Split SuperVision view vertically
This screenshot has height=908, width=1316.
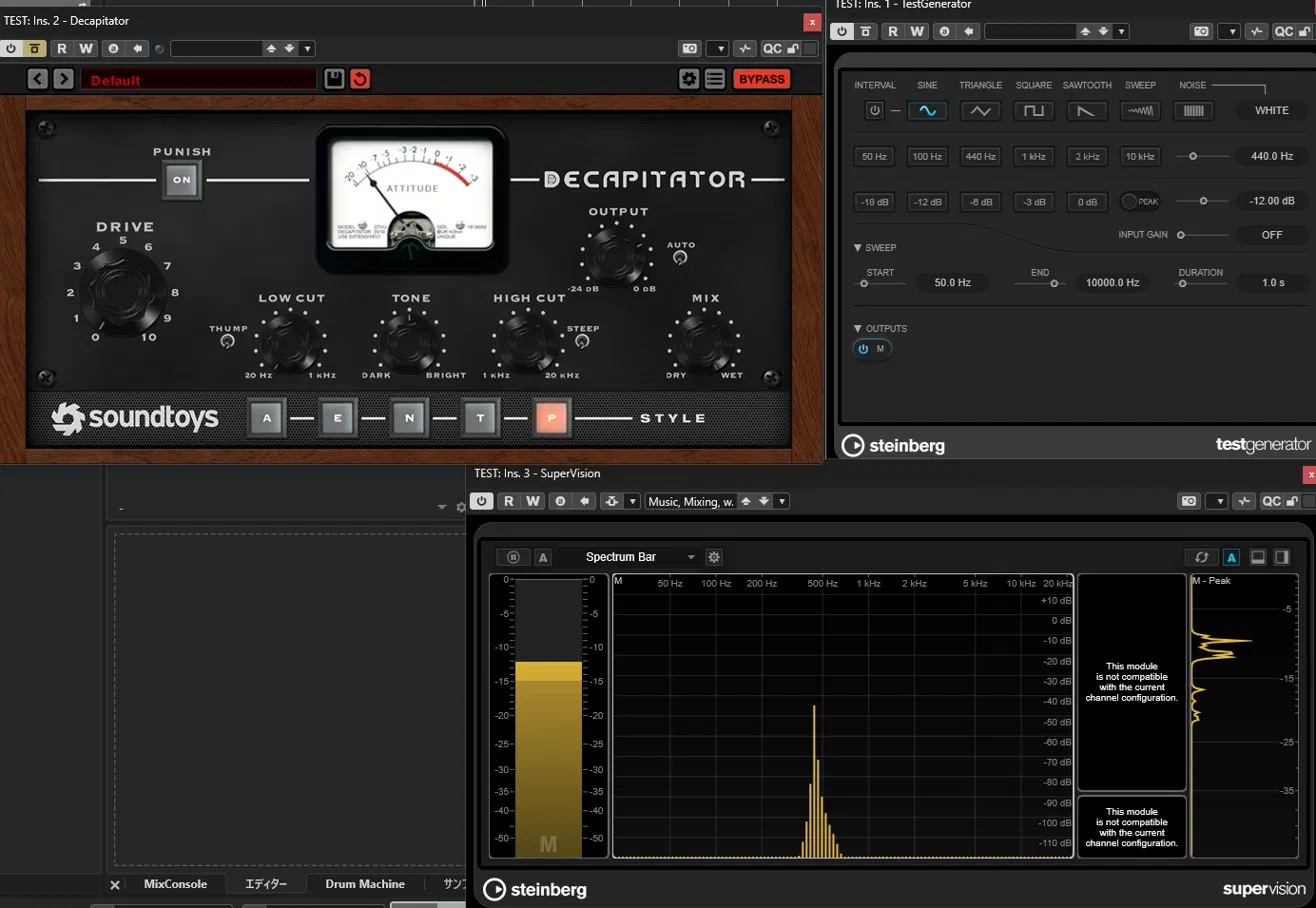[1281, 557]
